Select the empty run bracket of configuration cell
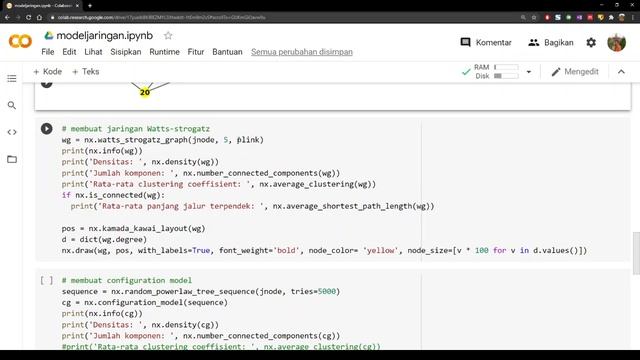 coord(47,280)
